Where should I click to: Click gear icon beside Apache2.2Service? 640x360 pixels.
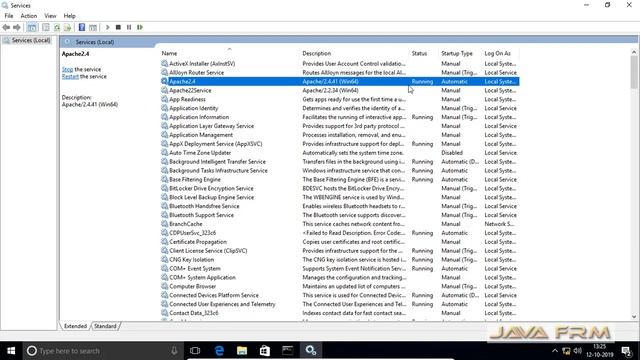(x=164, y=90)
